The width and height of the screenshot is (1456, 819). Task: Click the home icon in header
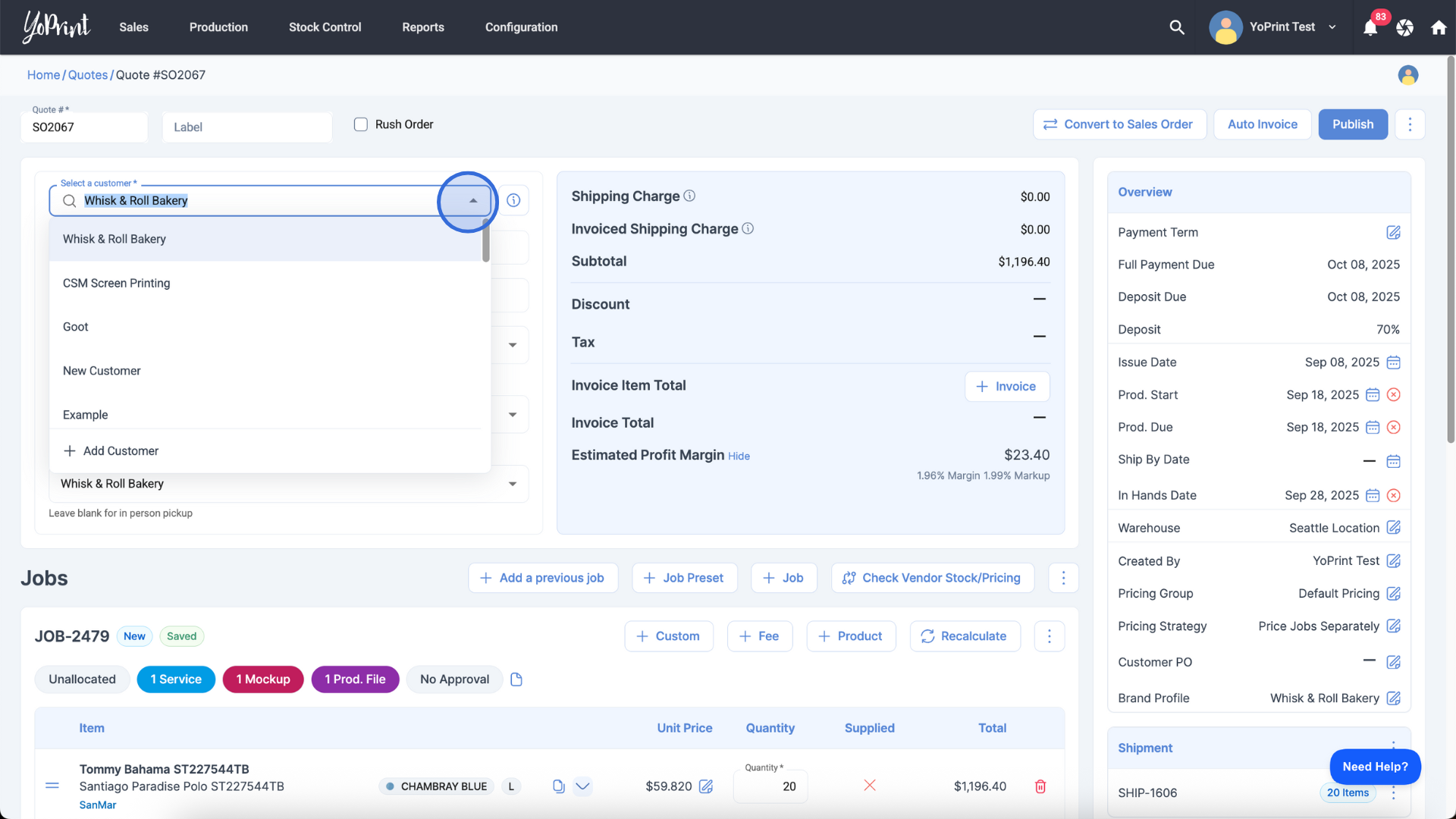coord(1439,28)
